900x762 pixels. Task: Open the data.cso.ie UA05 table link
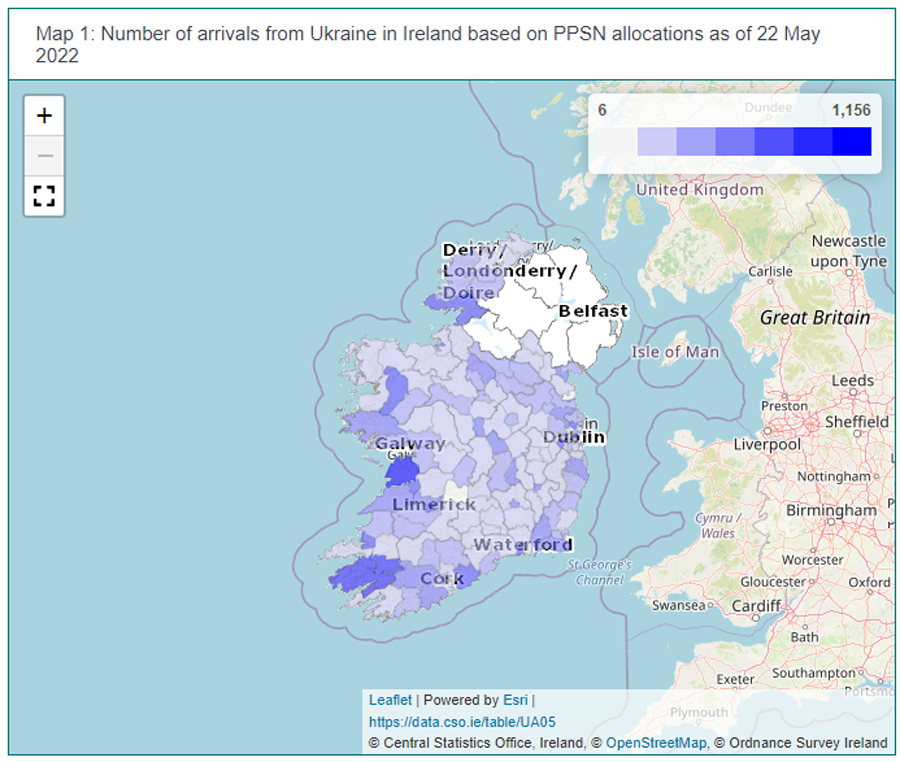[x=462, y=722]
